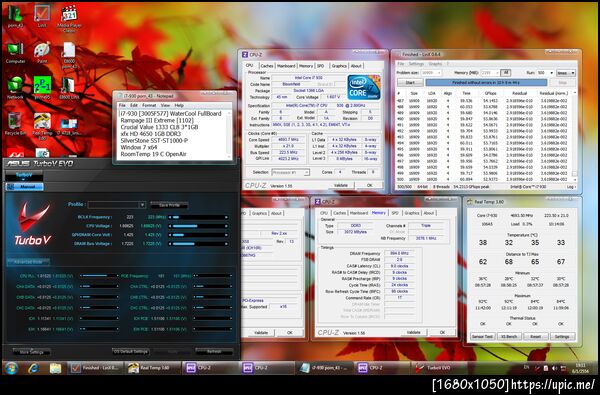Image resolution: width=600 pixels, height=395 pixels.
Task: Launch Internet Explorer from the taskbar
Action: coord(34,368)
